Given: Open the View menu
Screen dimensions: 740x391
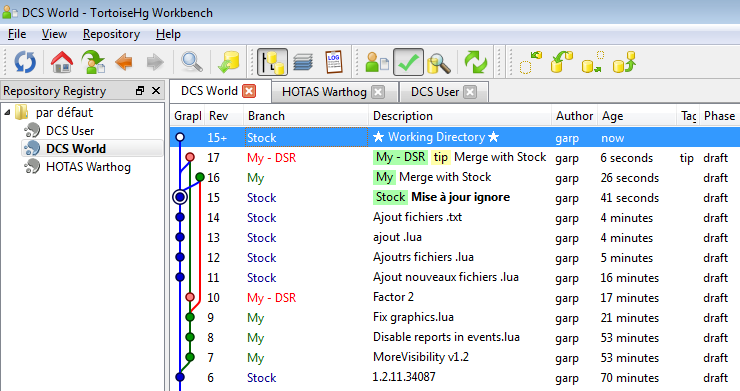Looking at the screenshot, I should (x=54, y=34).
